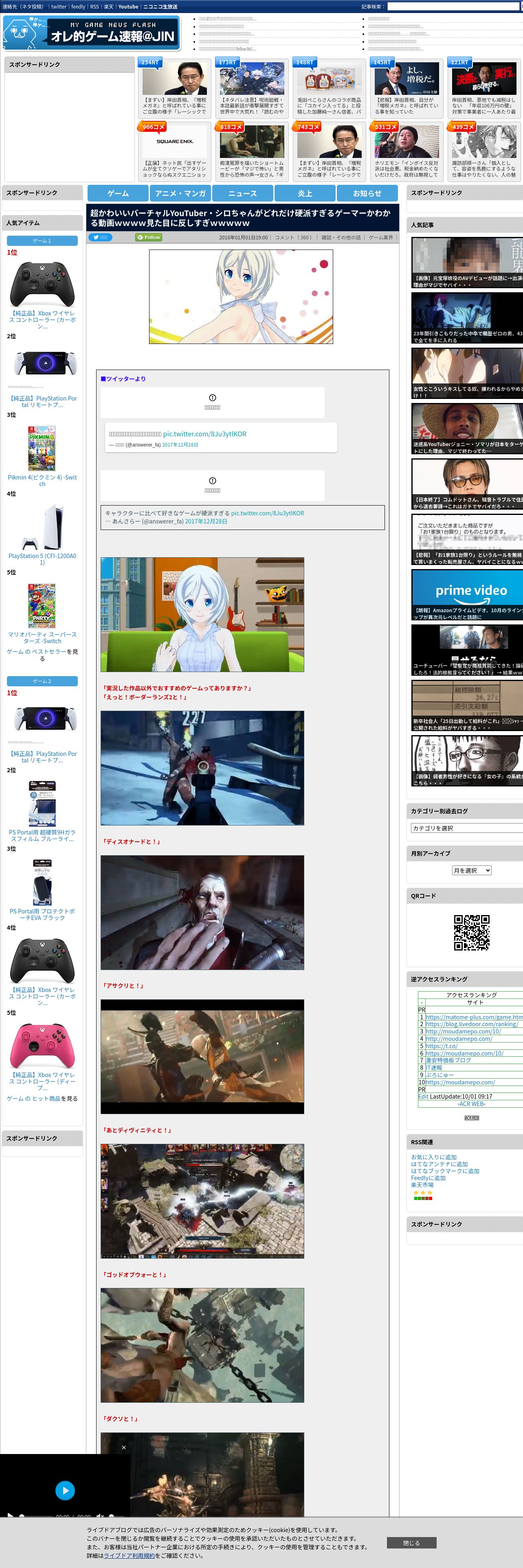Open the 439コメ manga artist article thumbnail

coord(484,141)
